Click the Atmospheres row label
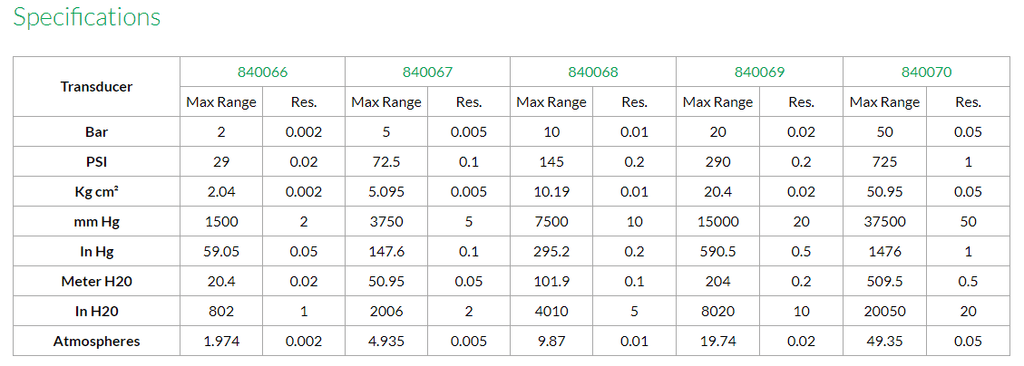This screenshot has width=1024, height=366. tap(97, 341)
